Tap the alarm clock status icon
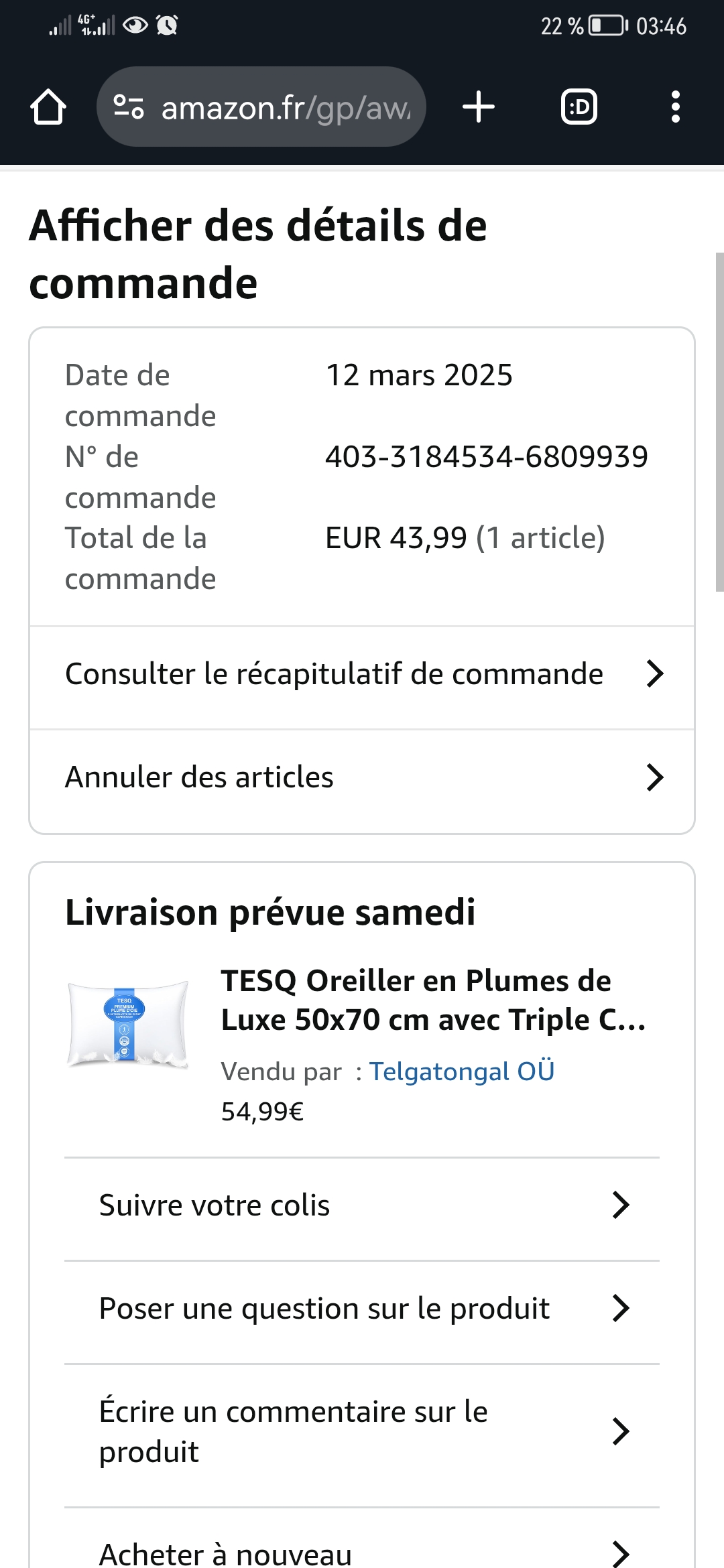The image size is (724, 1568). tap(167, 25)
